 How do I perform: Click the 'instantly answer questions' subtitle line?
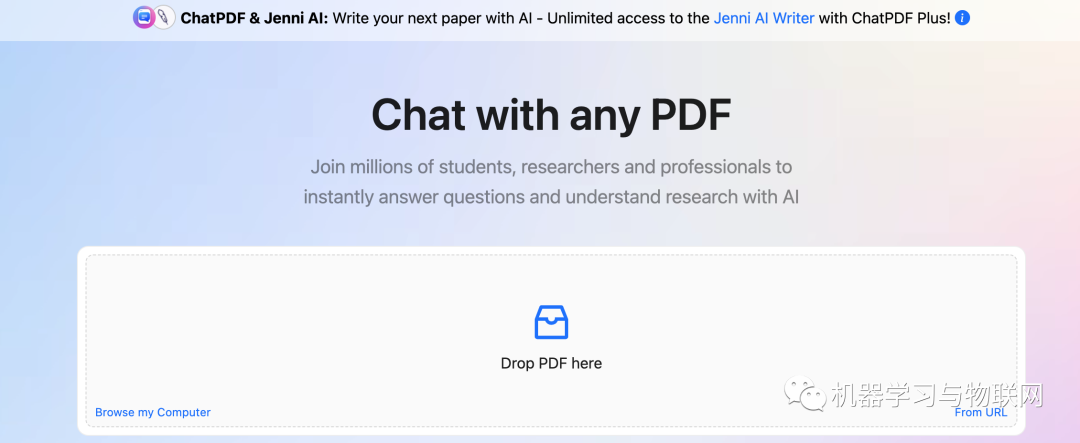pyautogui.click(x=551, y=197)
